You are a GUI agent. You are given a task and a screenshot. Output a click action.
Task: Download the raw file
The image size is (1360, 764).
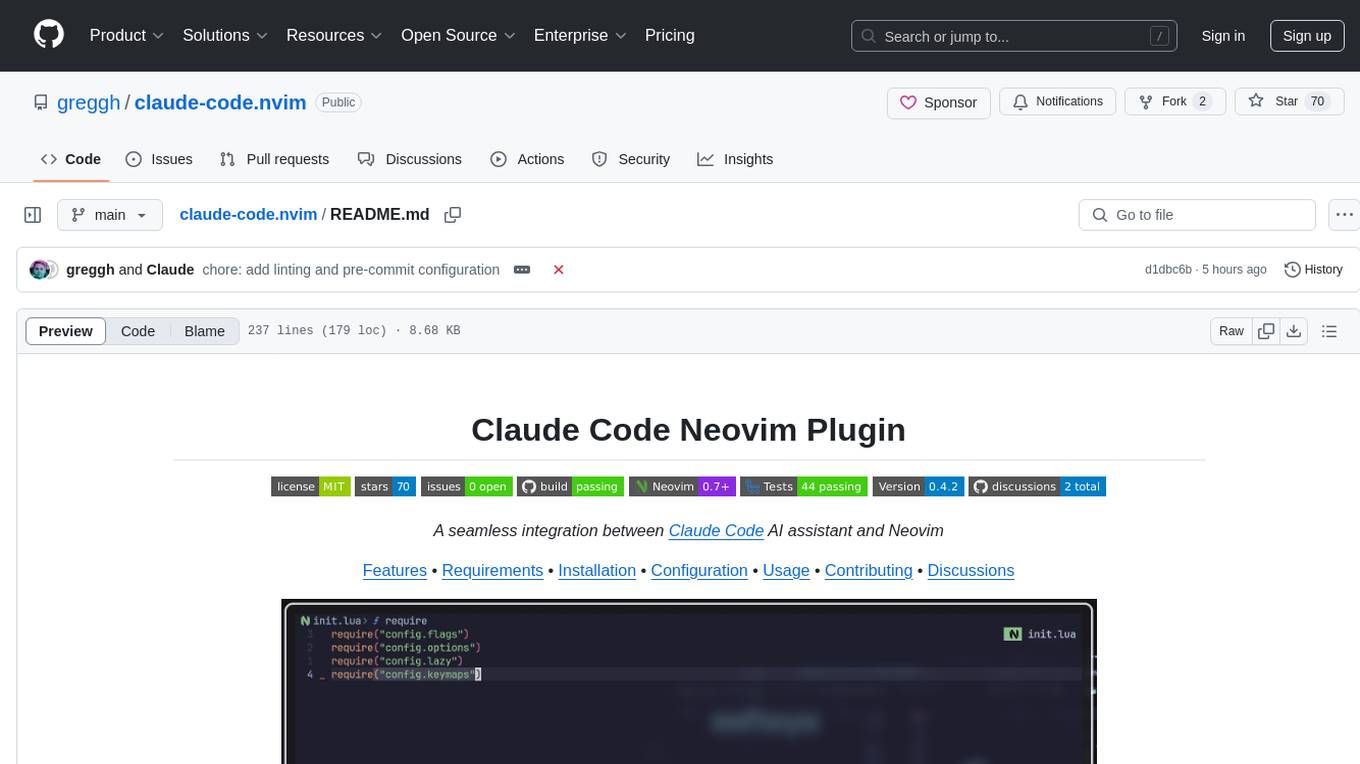point(1293,331)
